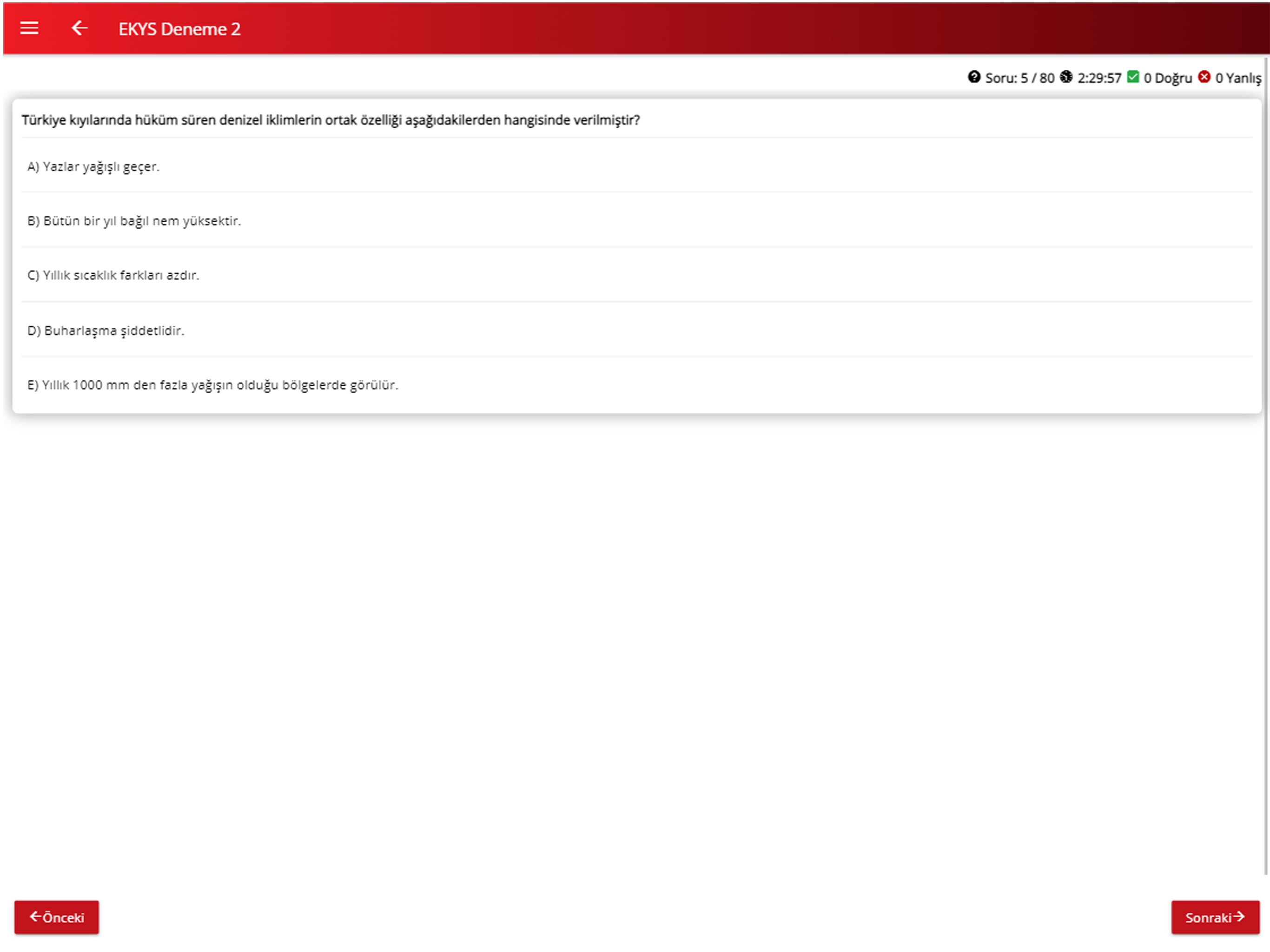Click the red wrong-answers X icon
1270x952 pixels.
[x=1204, y=77]
